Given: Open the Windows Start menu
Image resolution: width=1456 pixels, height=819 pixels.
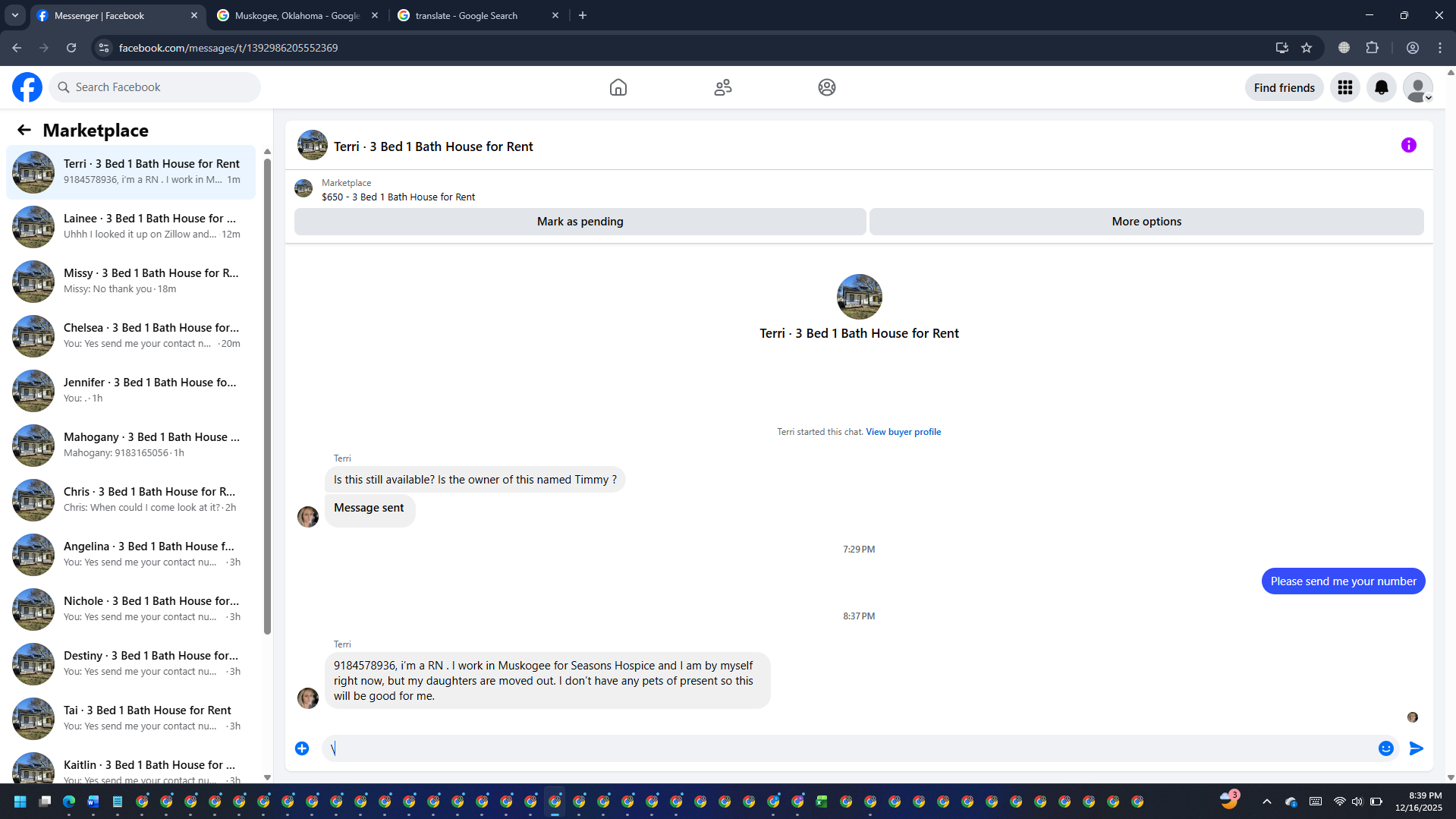Looking at the screenshot, I should [20, 802].
